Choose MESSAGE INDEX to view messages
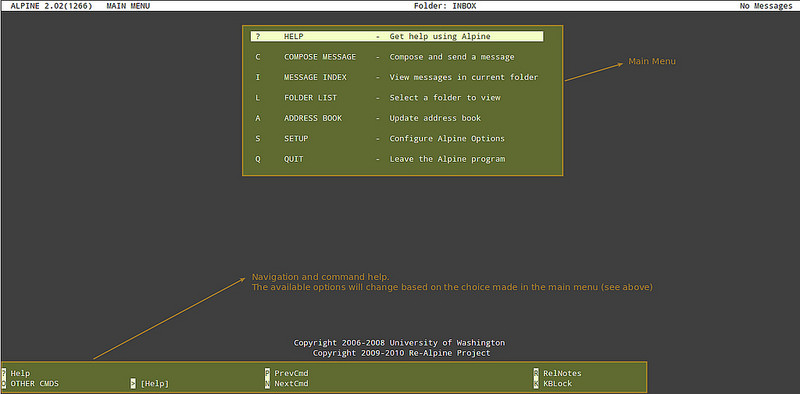The height and width of the screenshot is (394, 800). click(396, 78)
